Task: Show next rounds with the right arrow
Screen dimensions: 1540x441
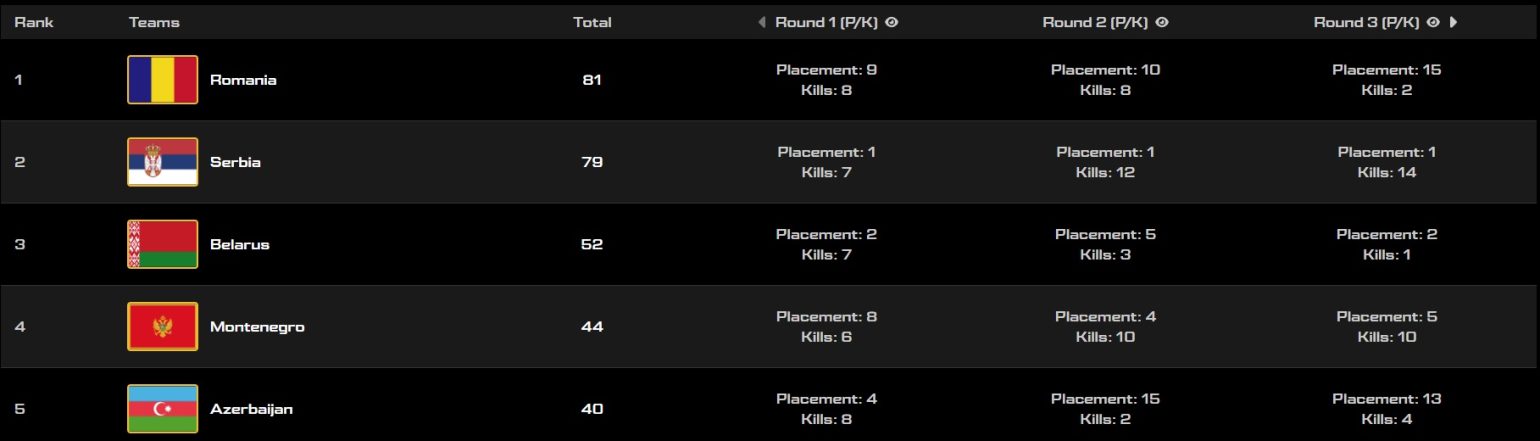Action: tap(1453, 22)
